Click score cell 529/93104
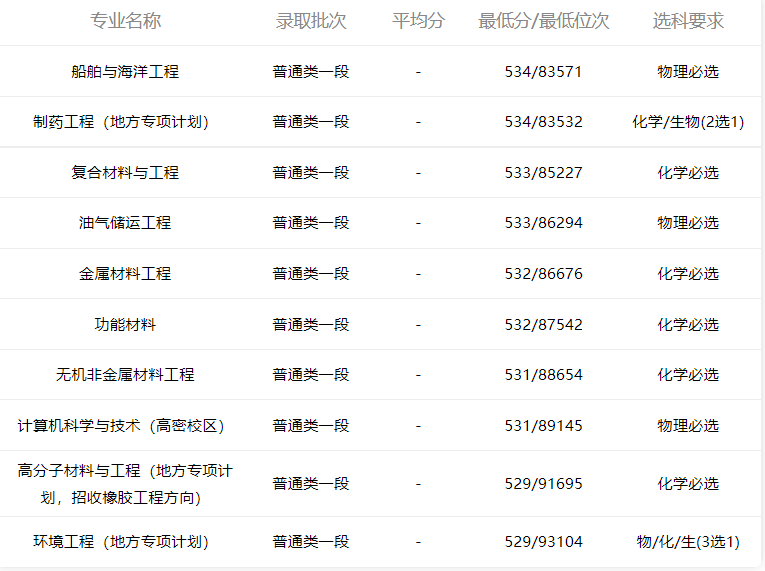Viewport: 765px width, 571px height. [x=544, y=542]
